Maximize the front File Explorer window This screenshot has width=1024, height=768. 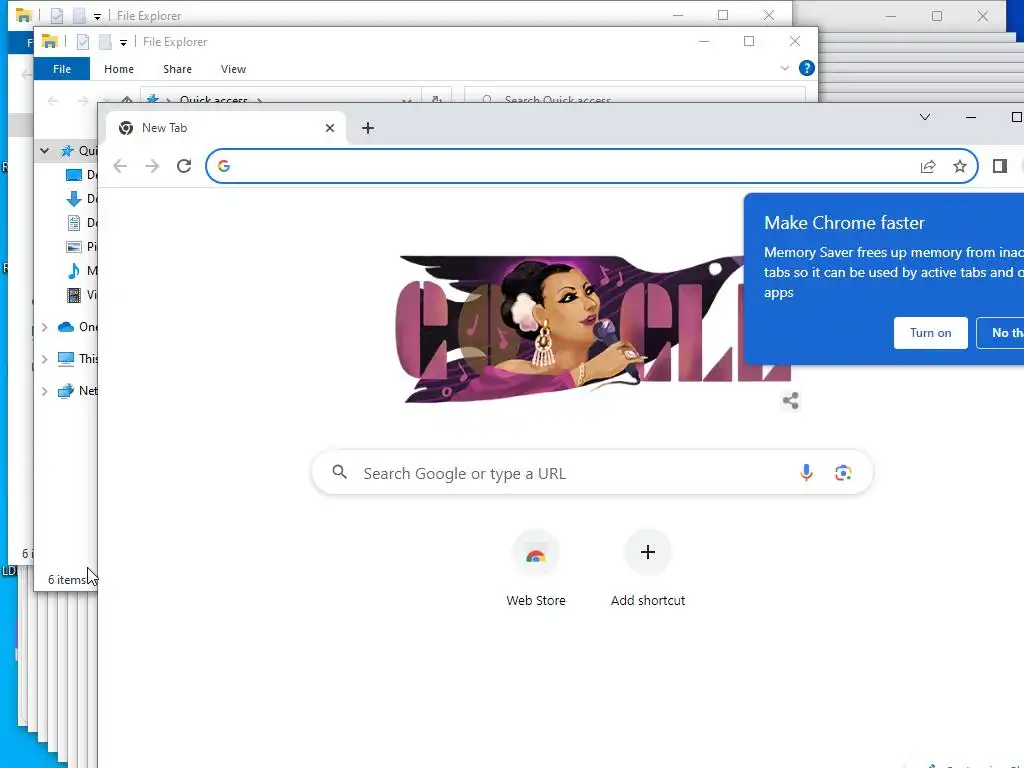click(749, 41)
